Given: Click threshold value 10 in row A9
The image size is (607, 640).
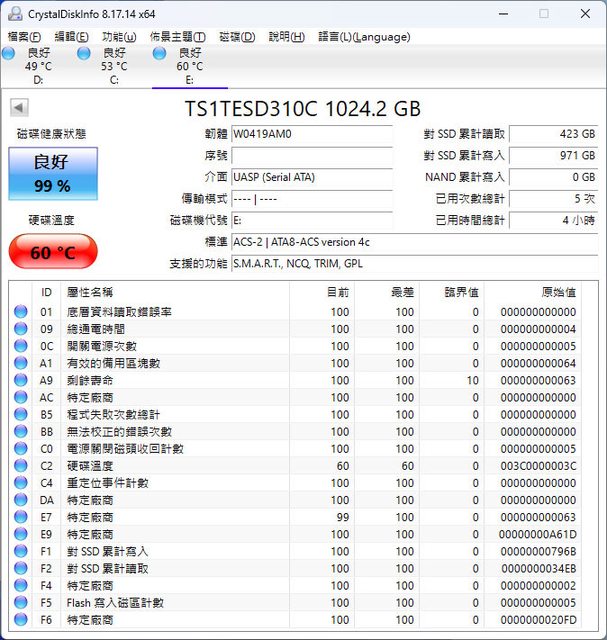Looking at the screenshot, I should coord(473,380).
